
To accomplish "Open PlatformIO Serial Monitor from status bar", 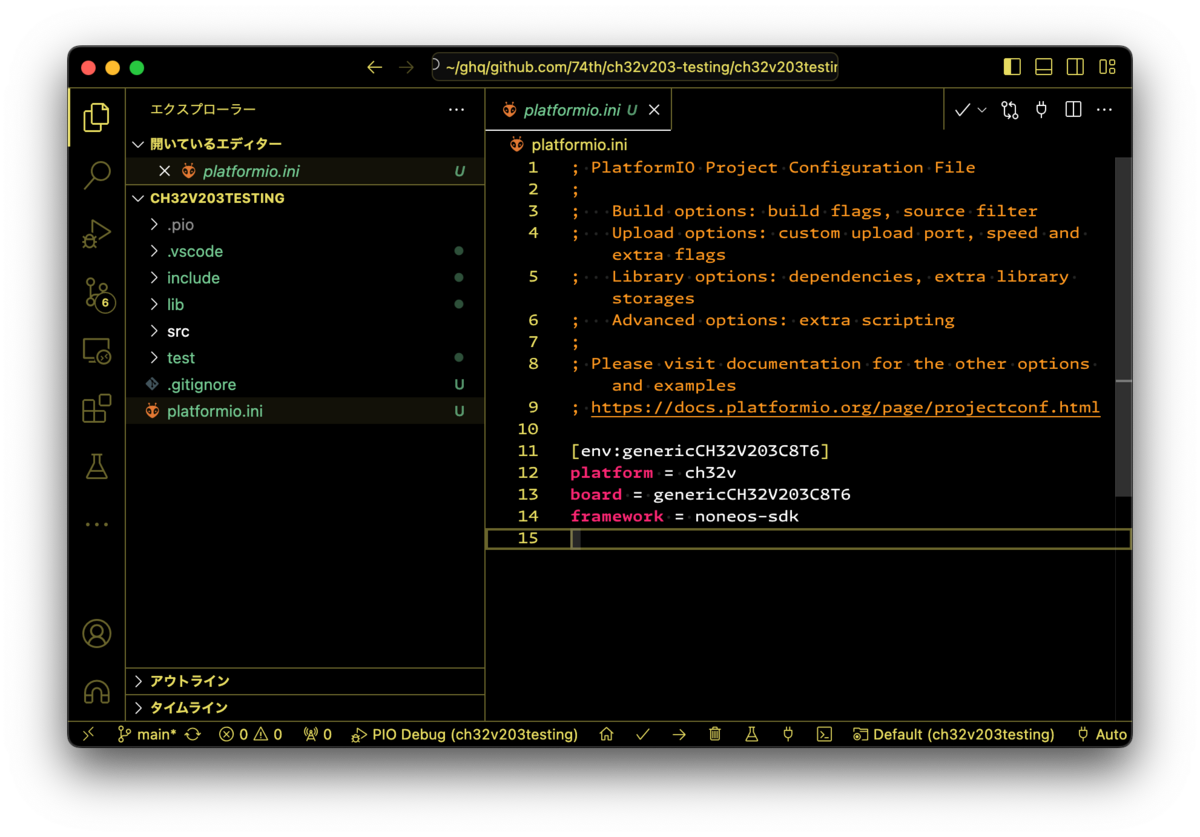I will pyautogui.click(x=788, y=734).
